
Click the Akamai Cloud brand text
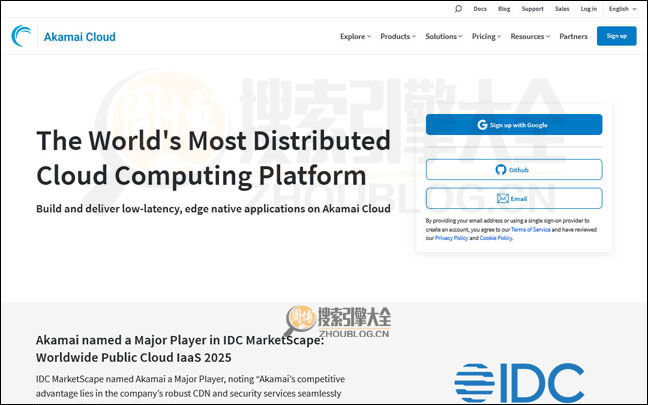(x=79, y=37)
